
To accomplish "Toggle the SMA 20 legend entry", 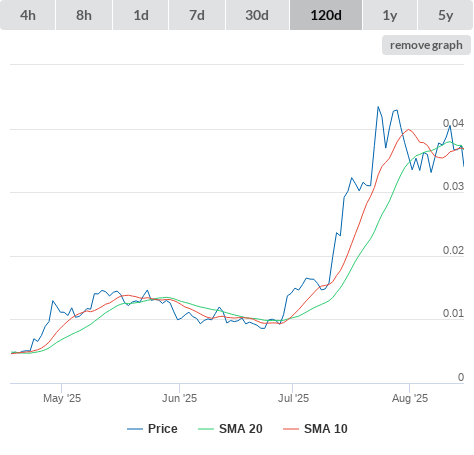I will click(241, 429).
